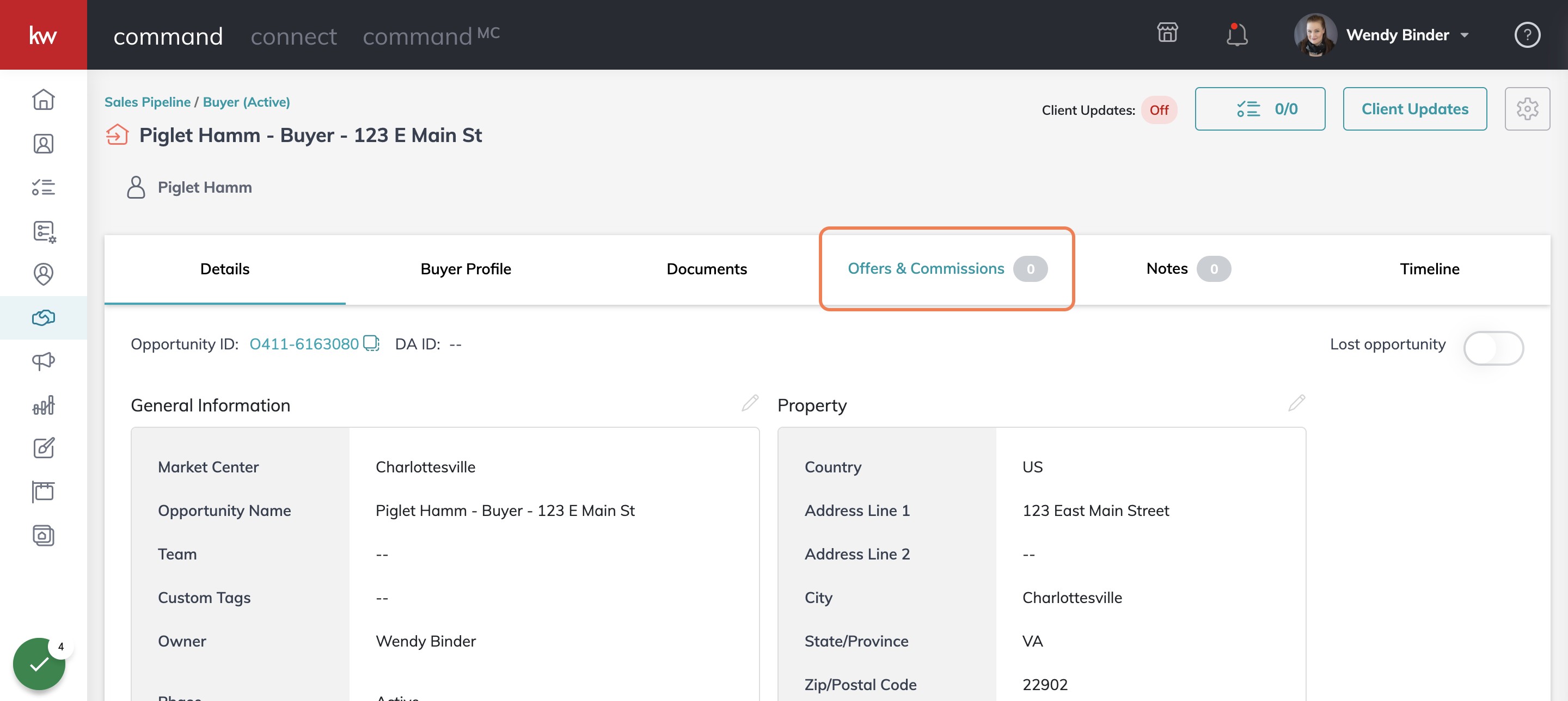Copy the Opportunity ID with the copy icon
1568x701 pixels.
click(371, 344)
